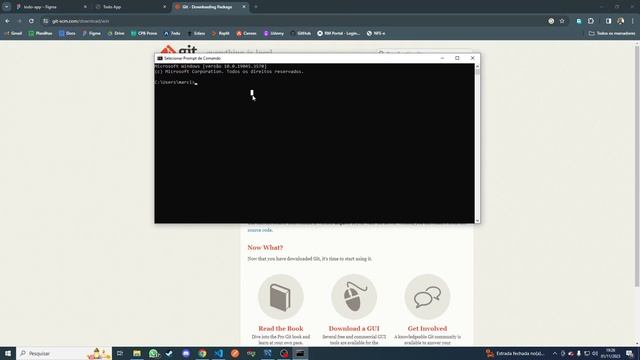The width and height of the screenshot is (640, 360).
Task: Open the translate icon in the address bar
Action: click(x=551, y=21)
